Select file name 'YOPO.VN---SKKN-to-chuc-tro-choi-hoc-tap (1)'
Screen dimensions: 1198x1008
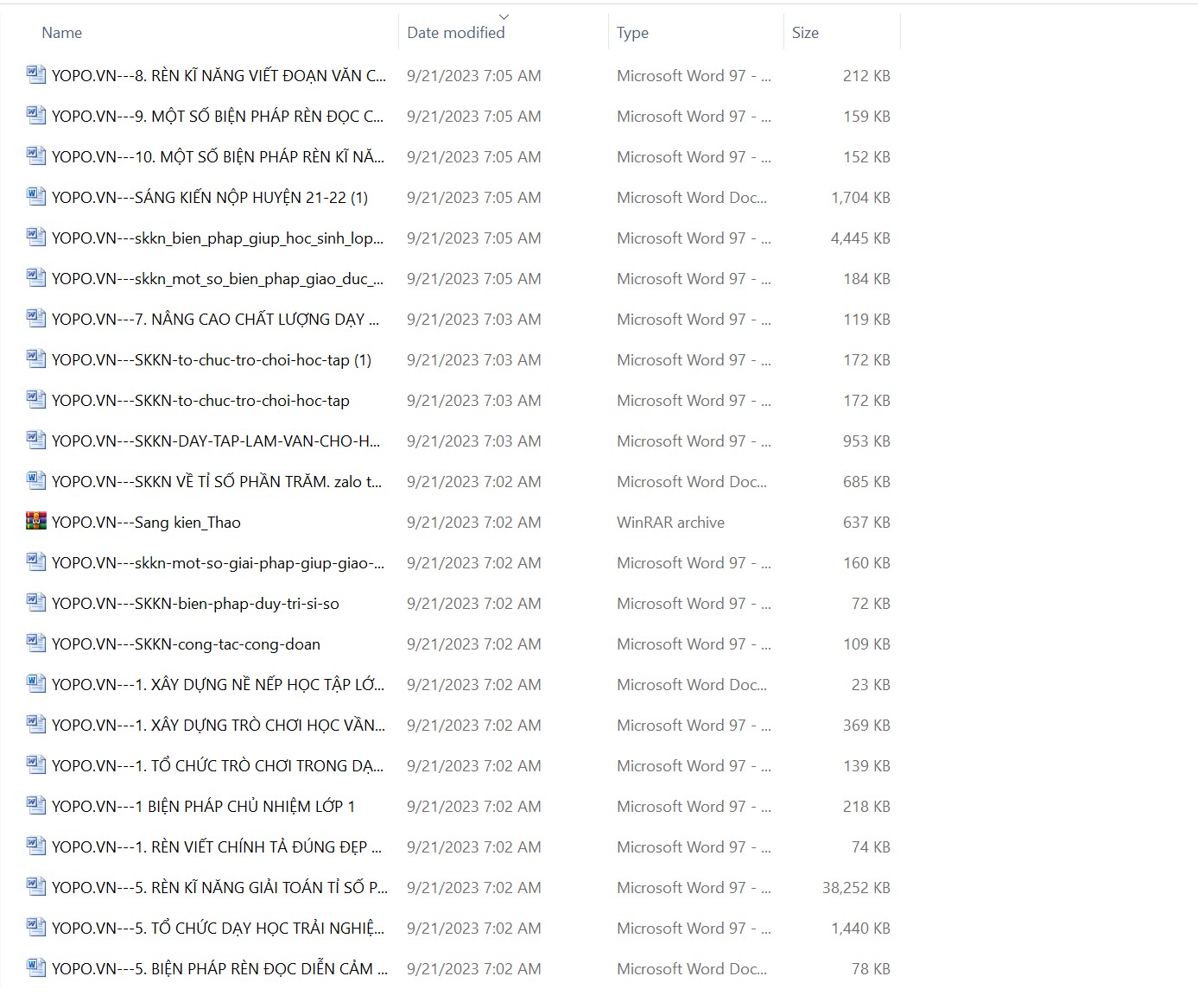tap(212, 360)
